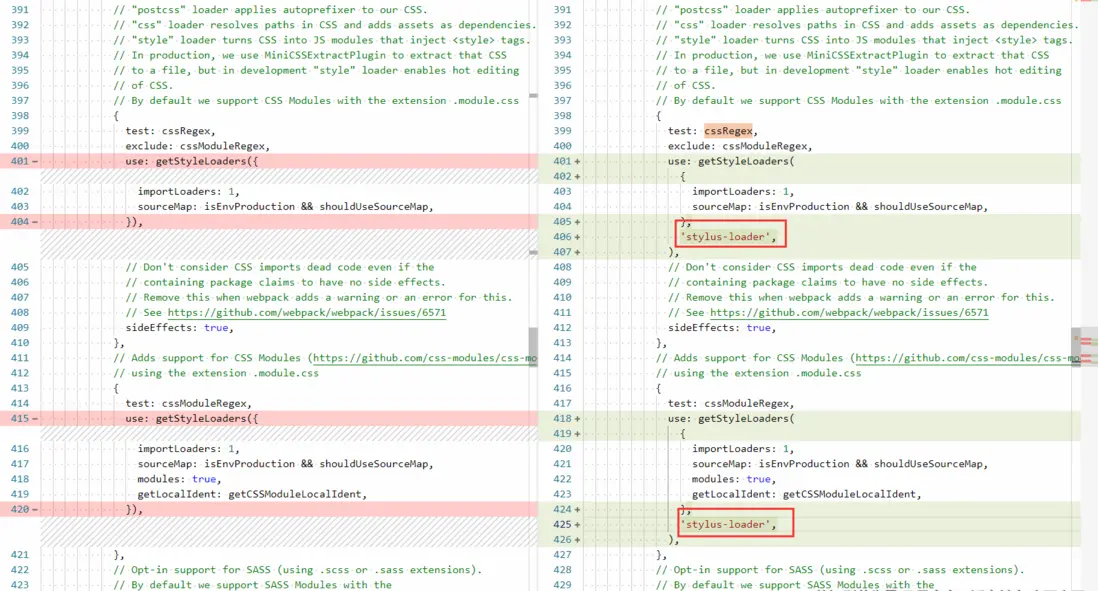Follow css-modules GitHub link on left line 411
The height and width of the screenshot is (591, 1098).
click(425, 358)
